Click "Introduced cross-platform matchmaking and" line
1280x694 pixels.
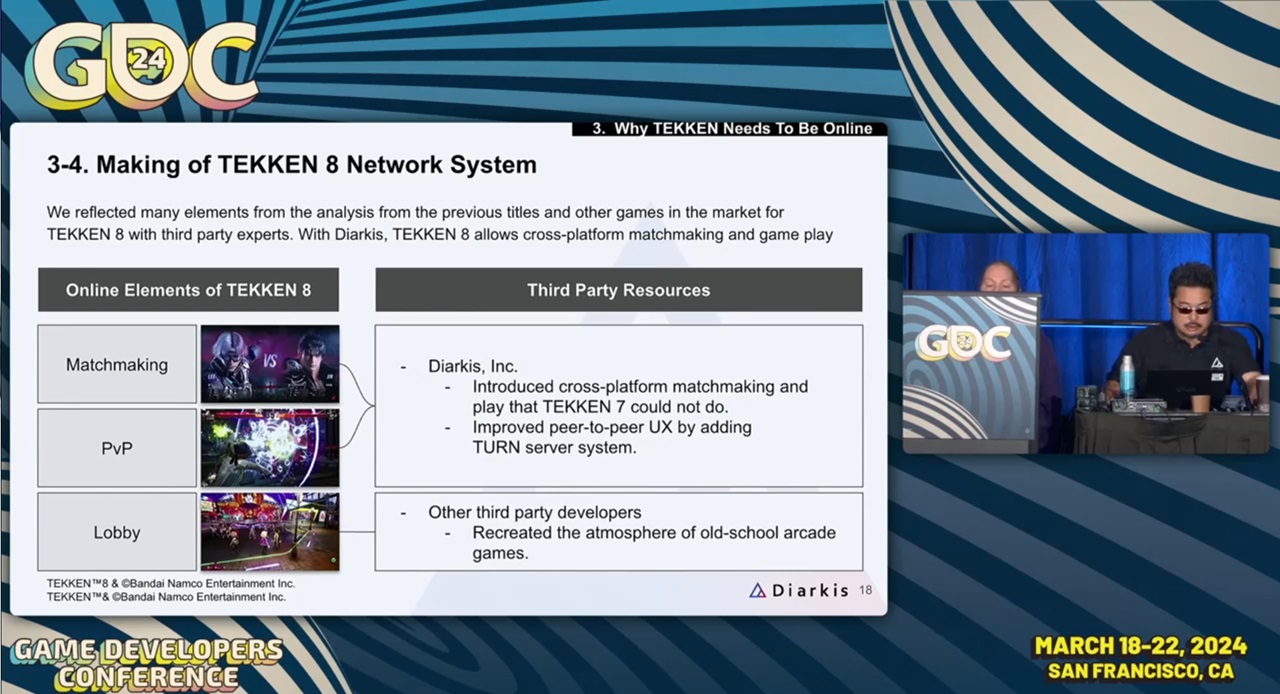coord(640,386)
